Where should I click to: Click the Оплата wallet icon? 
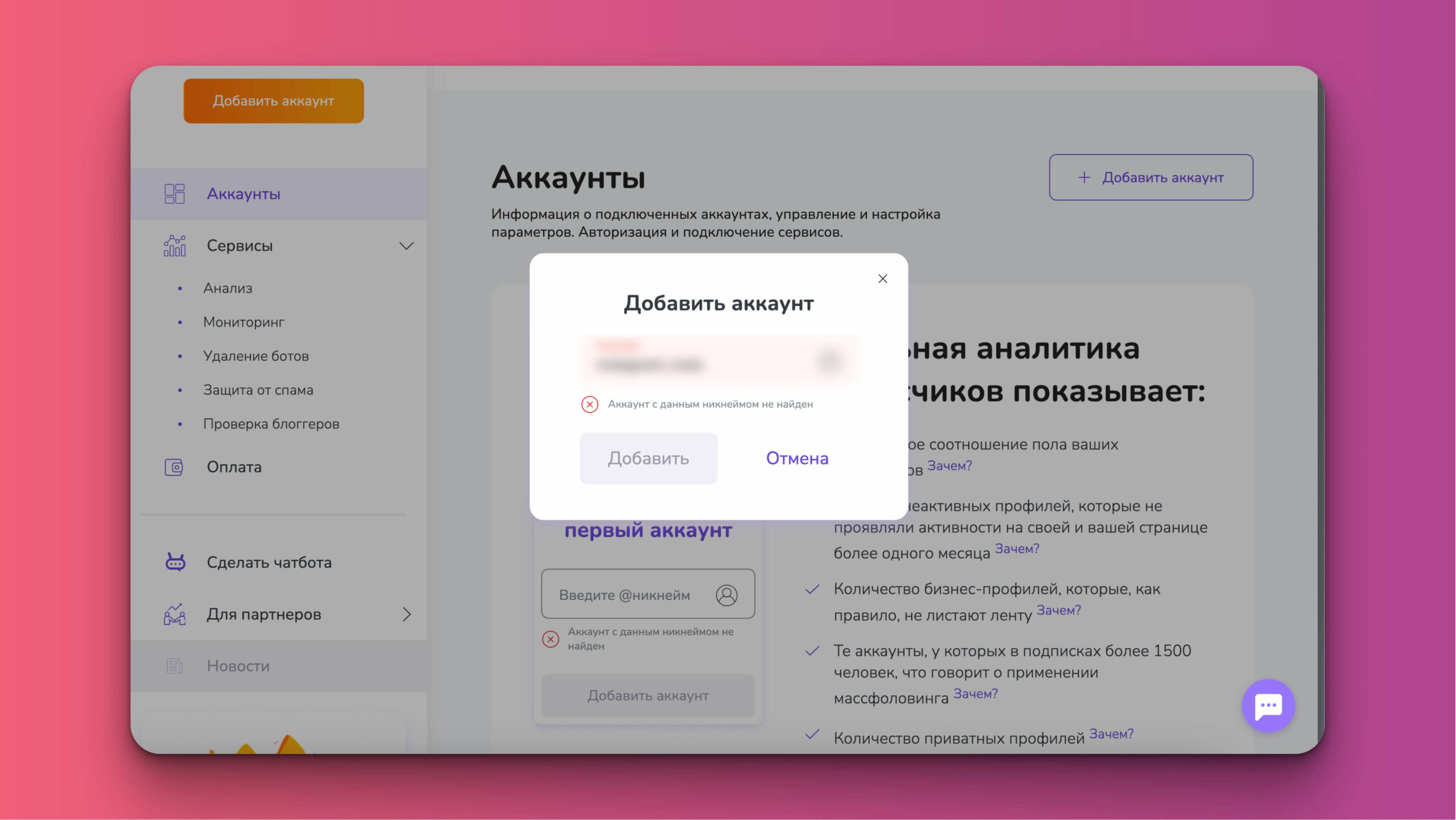[x=174, y=467]
